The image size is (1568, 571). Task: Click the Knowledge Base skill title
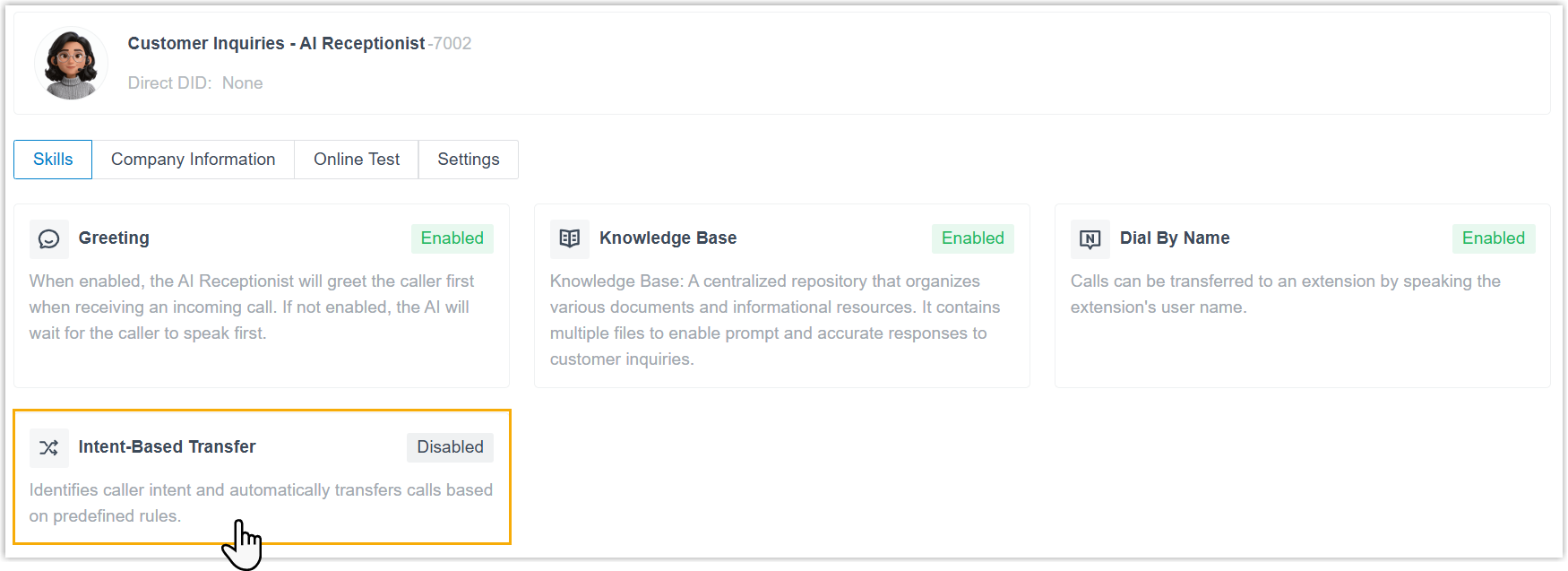click(x=668, y=238)
